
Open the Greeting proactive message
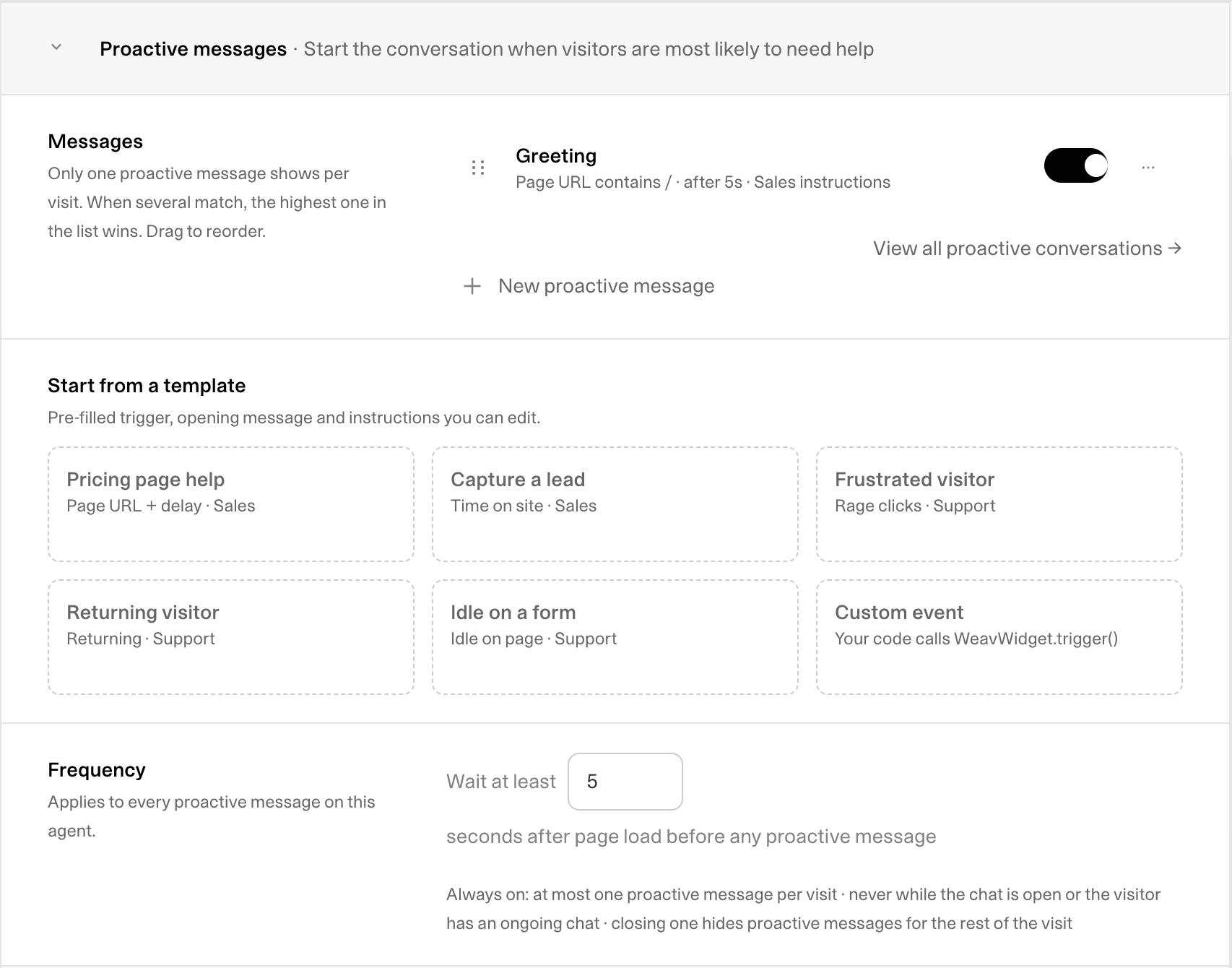(x=556, y=156)
